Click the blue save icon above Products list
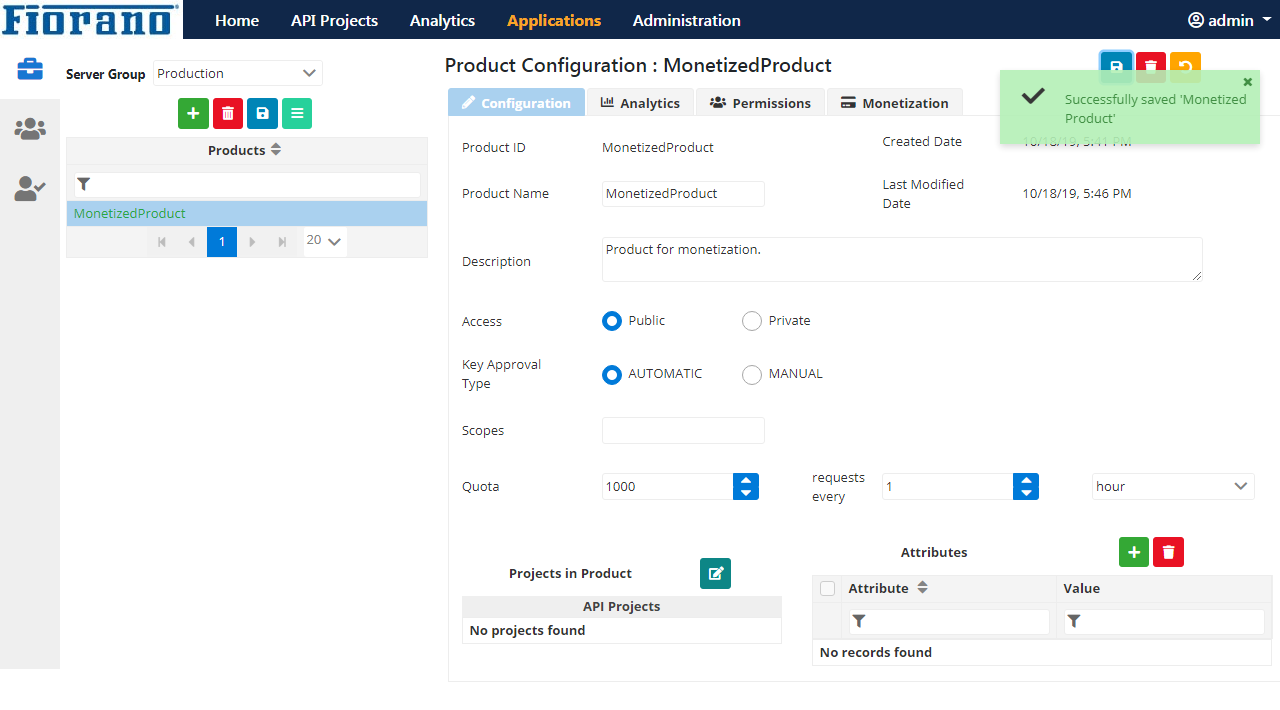 coord(262,114)
